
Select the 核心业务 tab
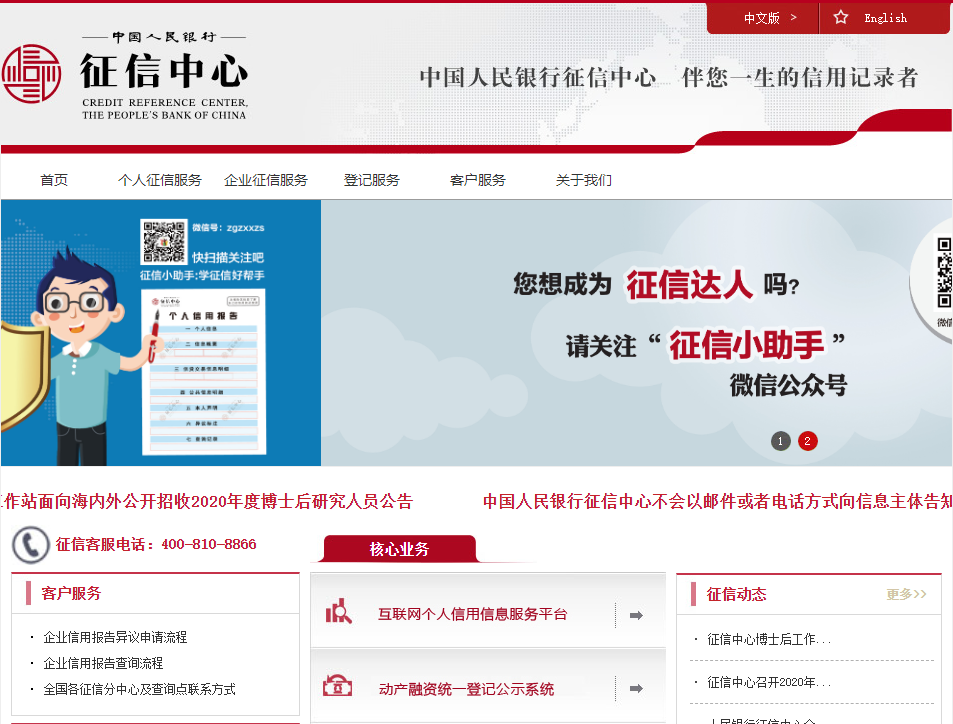click(399, 549)
